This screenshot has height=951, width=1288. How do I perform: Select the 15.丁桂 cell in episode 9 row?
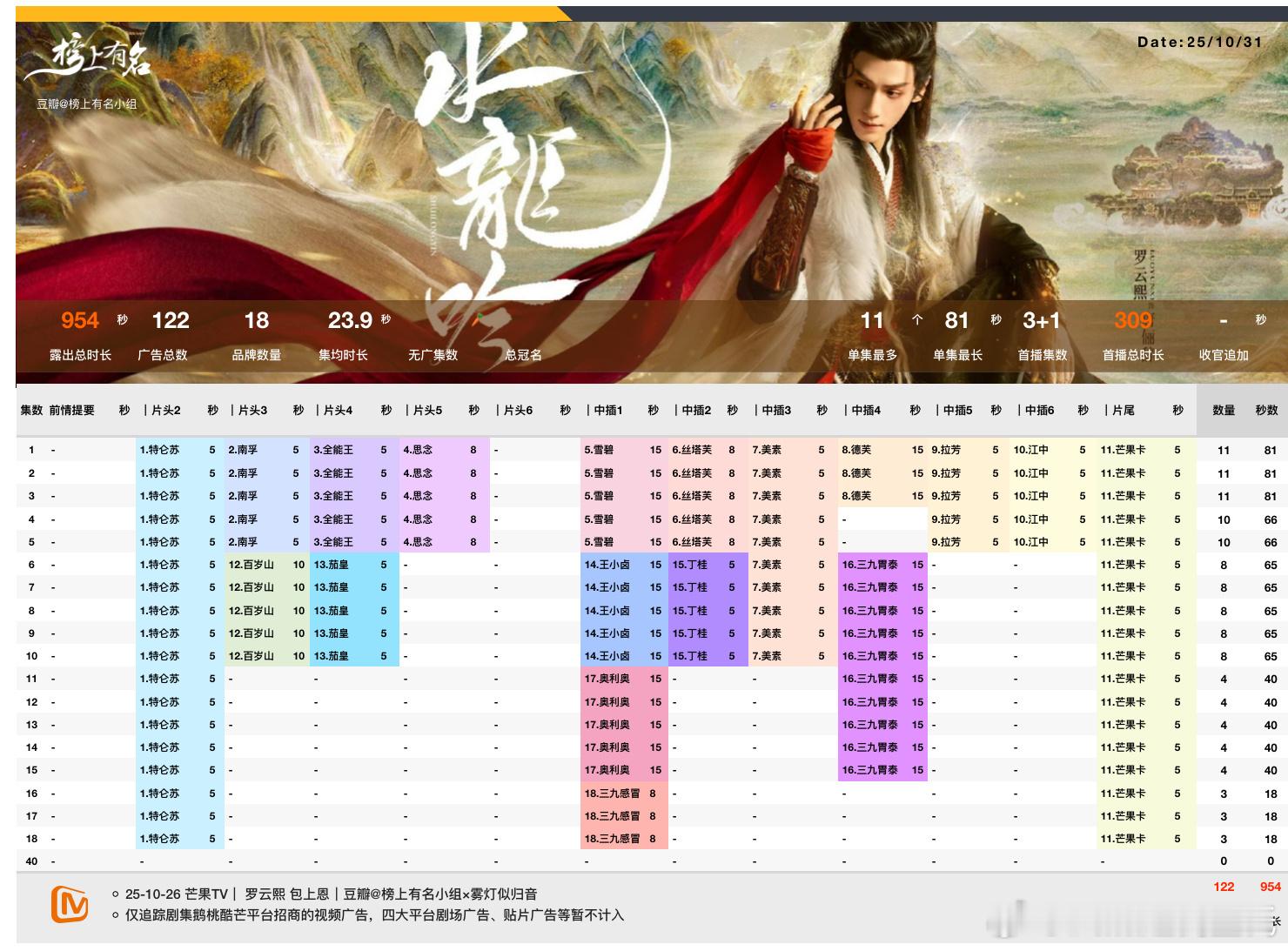click(690, 633)
